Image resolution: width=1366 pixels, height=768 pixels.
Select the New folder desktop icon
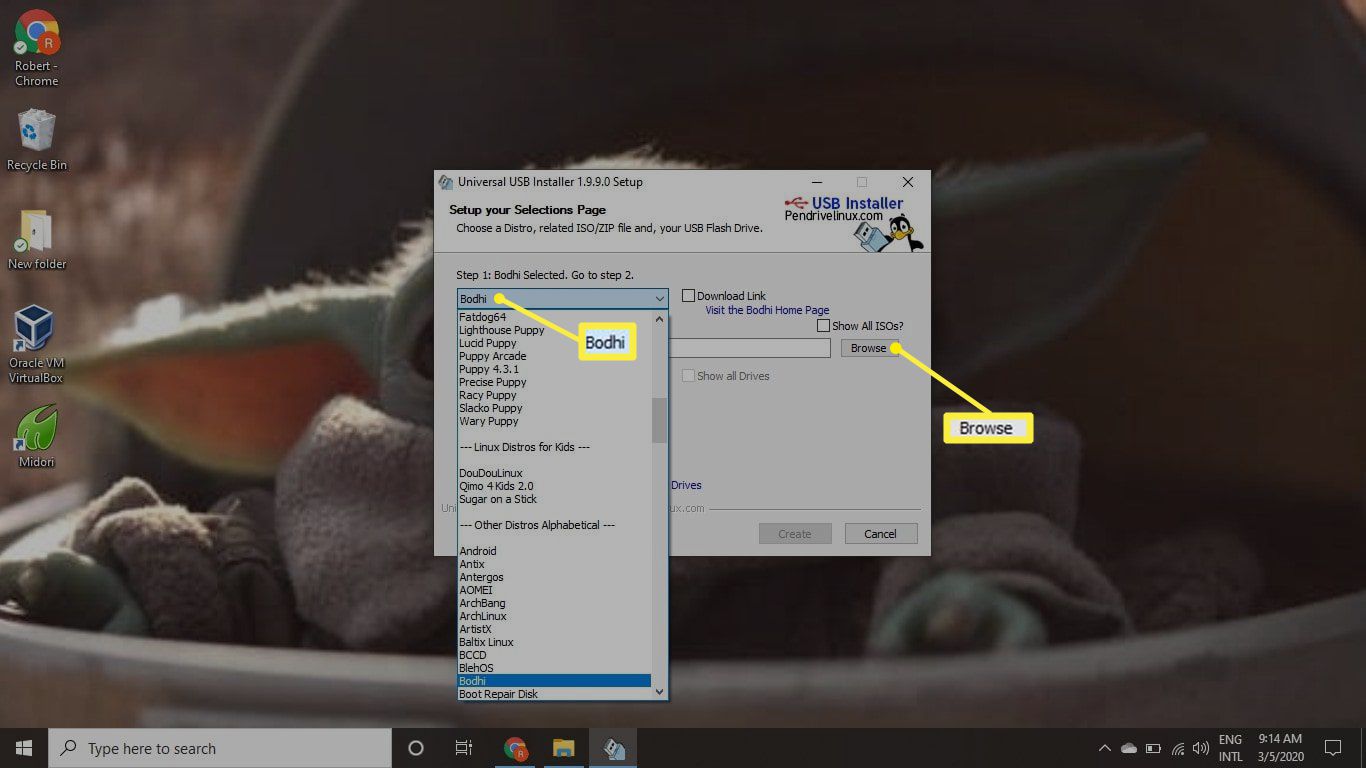click(37, 240)
